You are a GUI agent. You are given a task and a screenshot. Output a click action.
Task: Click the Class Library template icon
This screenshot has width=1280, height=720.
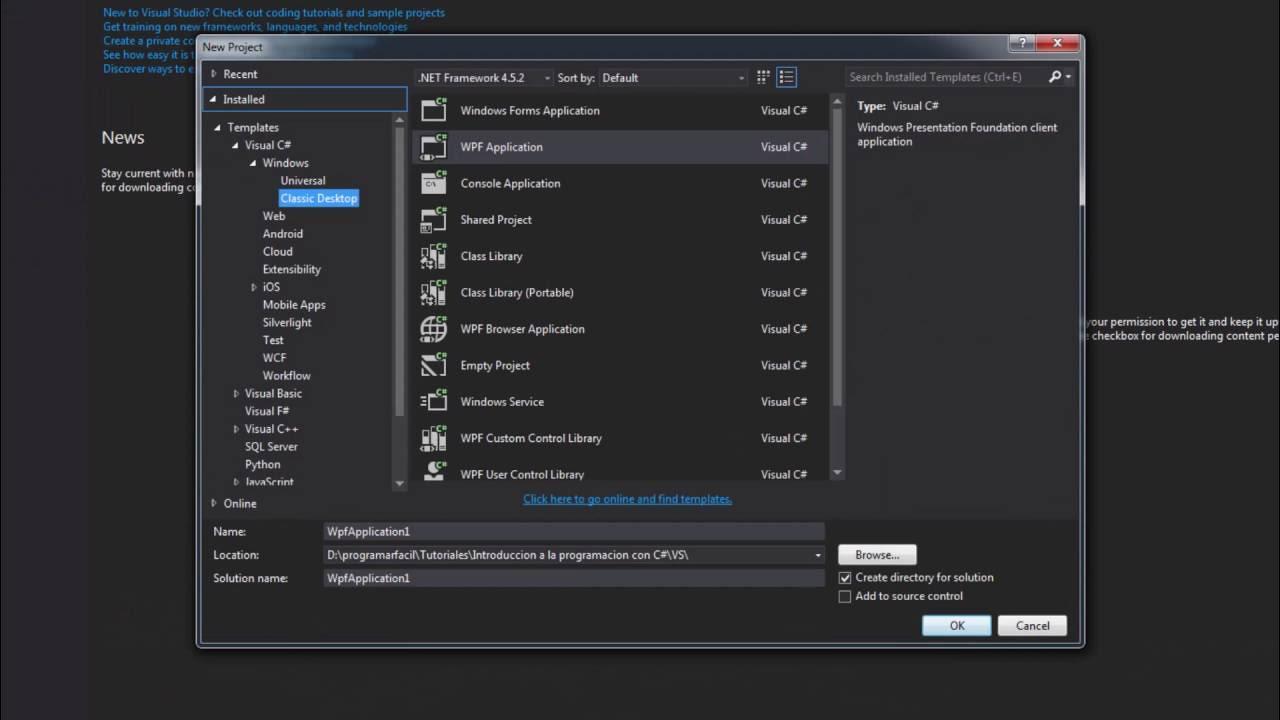(434, 256)
